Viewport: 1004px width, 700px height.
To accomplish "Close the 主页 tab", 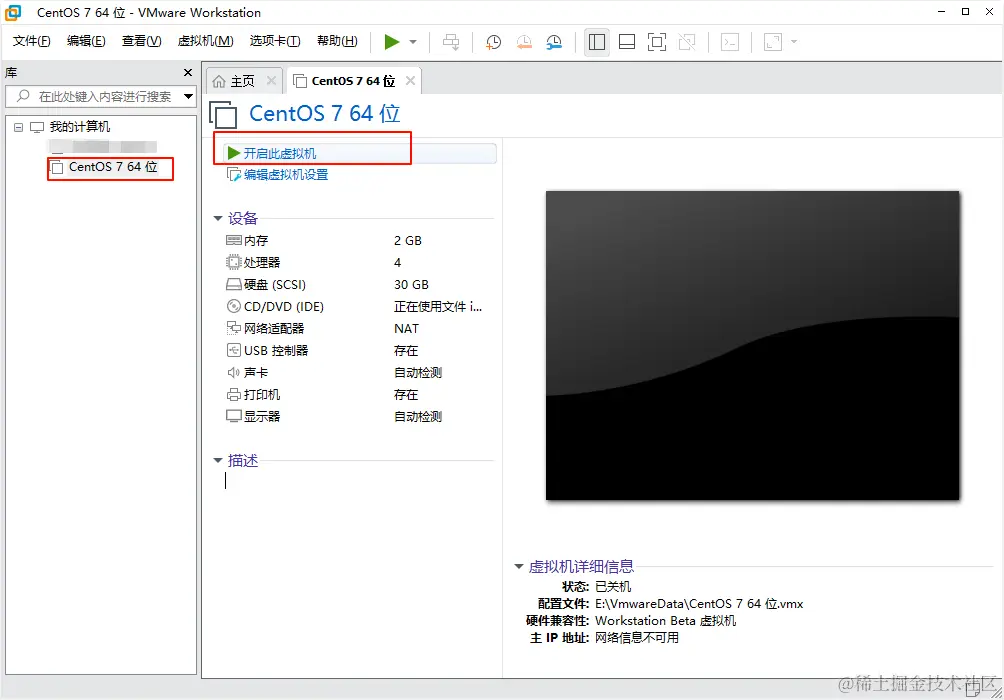I will pos(271,81).
